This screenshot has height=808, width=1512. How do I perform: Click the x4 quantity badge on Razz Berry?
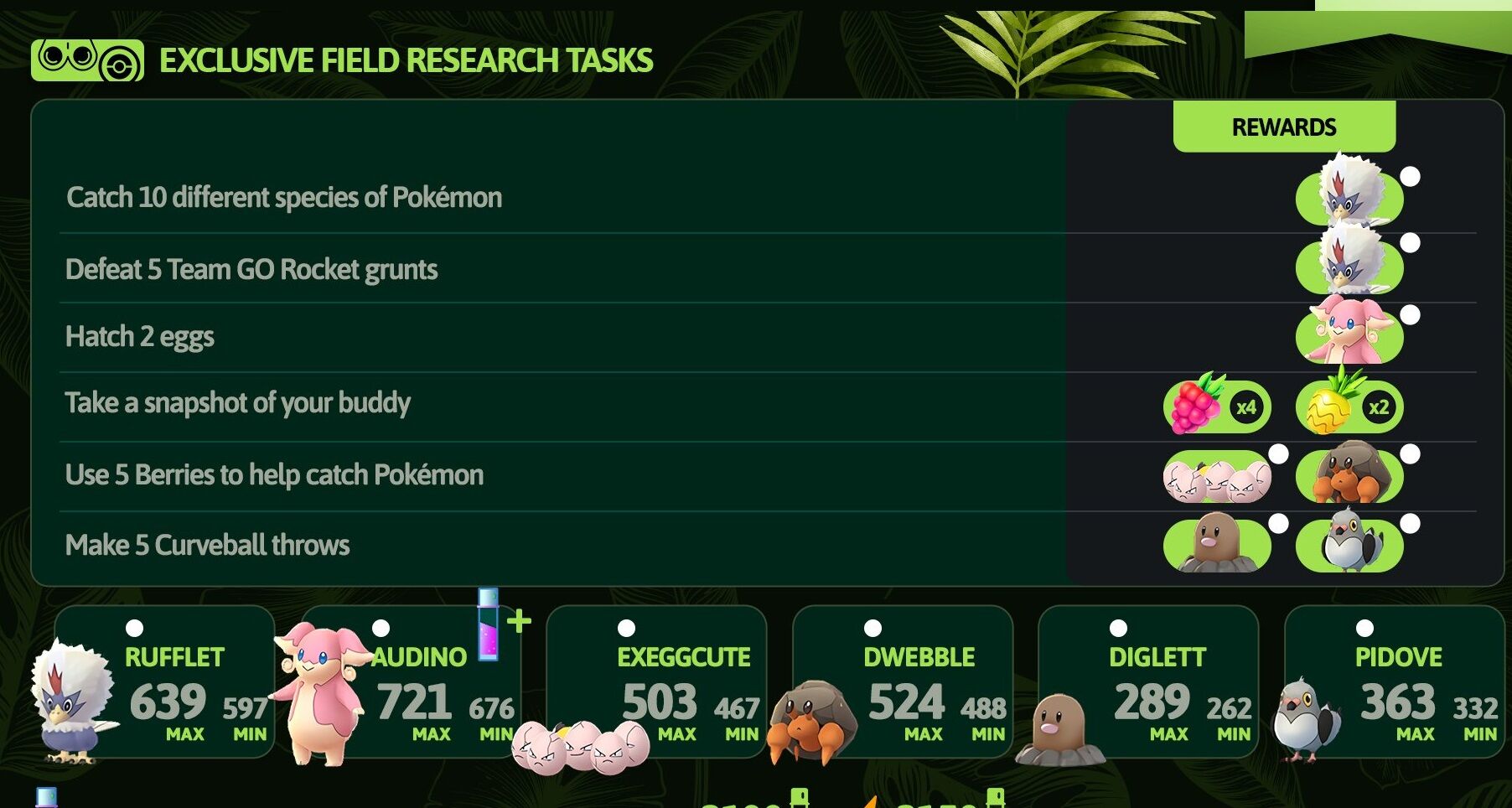point(1246,407)
